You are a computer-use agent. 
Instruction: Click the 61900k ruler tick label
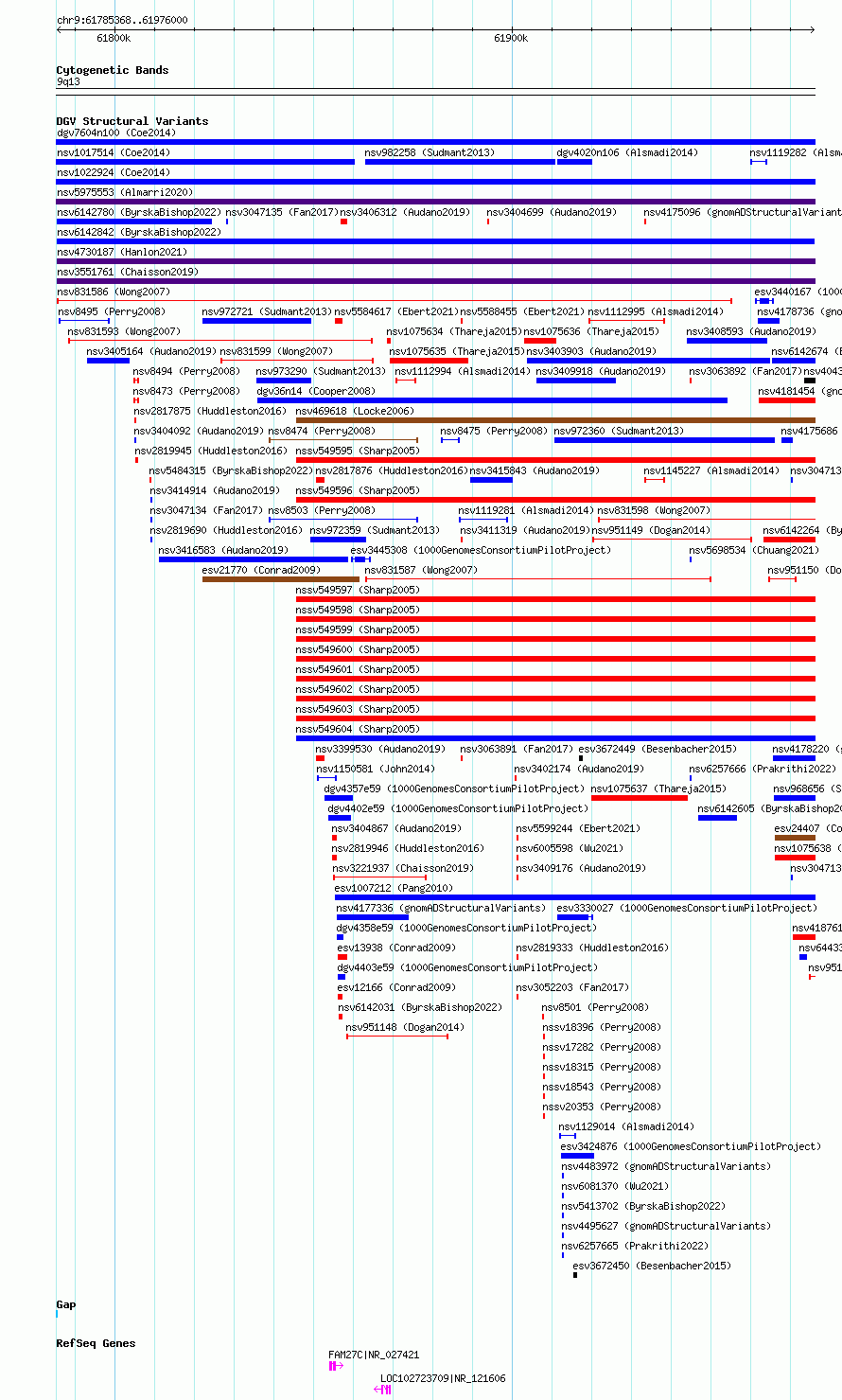[511, 39]
